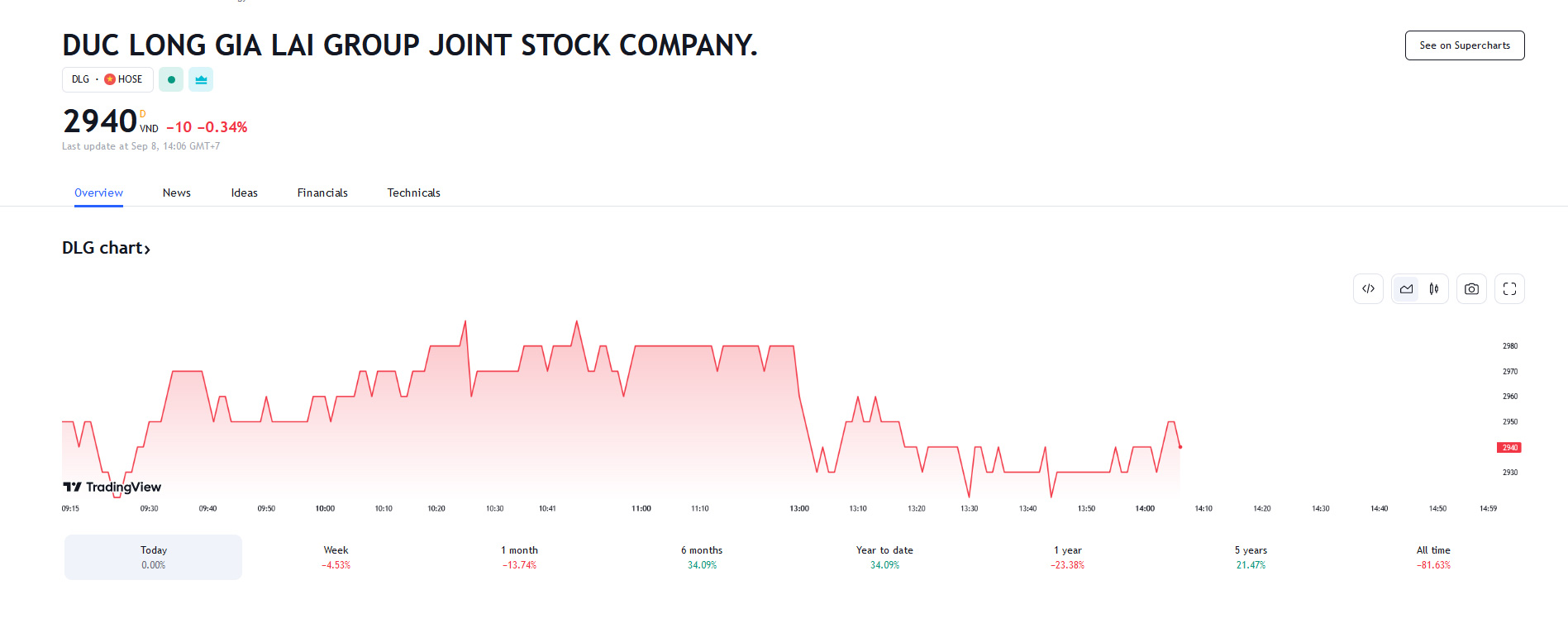Switch to the Financials tab

pos(322,193)
